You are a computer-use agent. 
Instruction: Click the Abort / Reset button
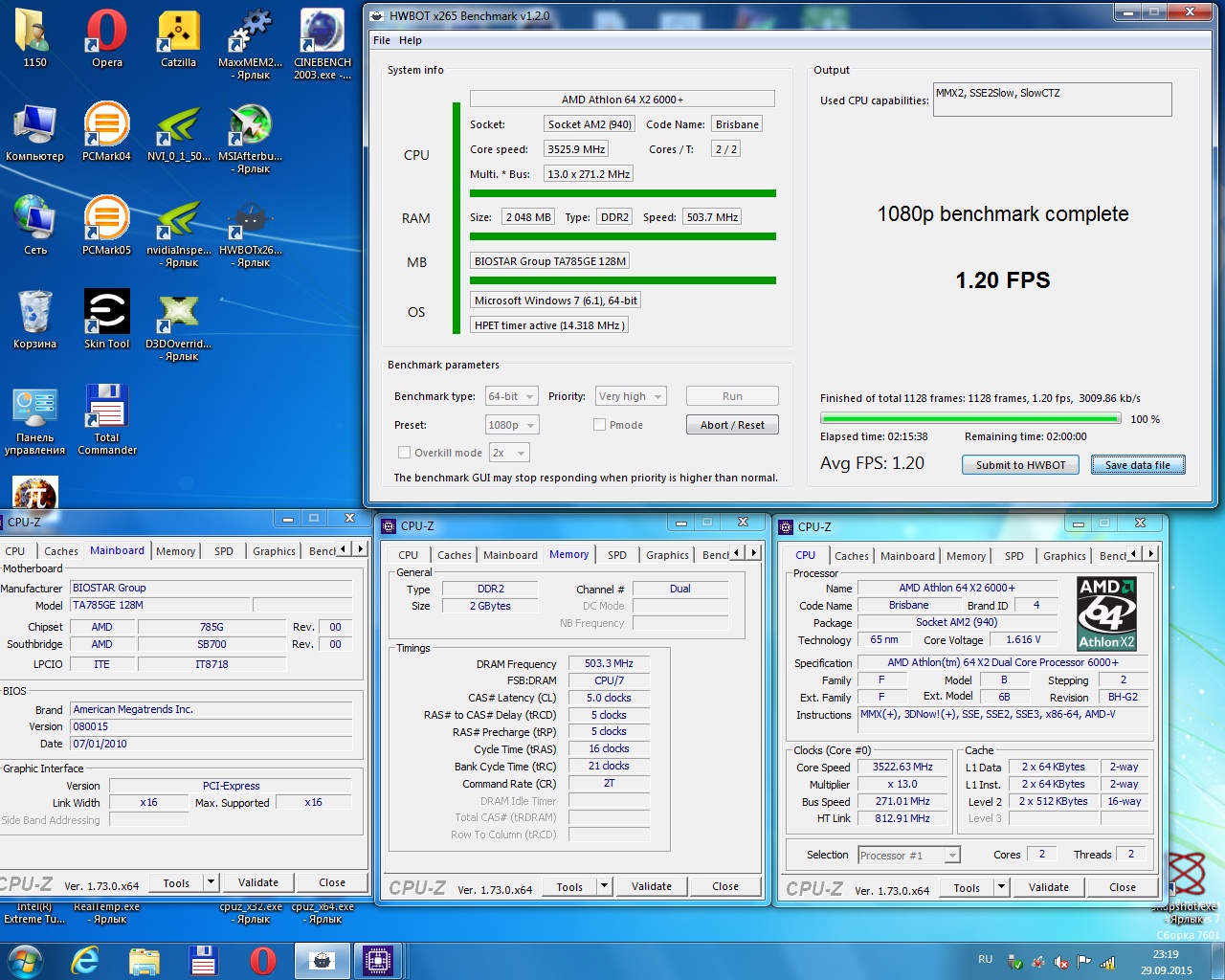(x=732, y=425)
